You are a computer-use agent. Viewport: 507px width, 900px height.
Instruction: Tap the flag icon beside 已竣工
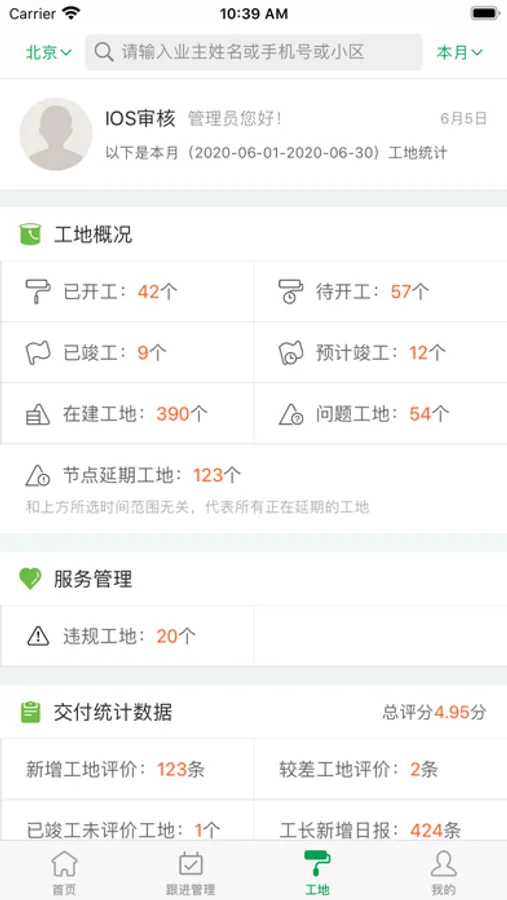pos(38,352)
